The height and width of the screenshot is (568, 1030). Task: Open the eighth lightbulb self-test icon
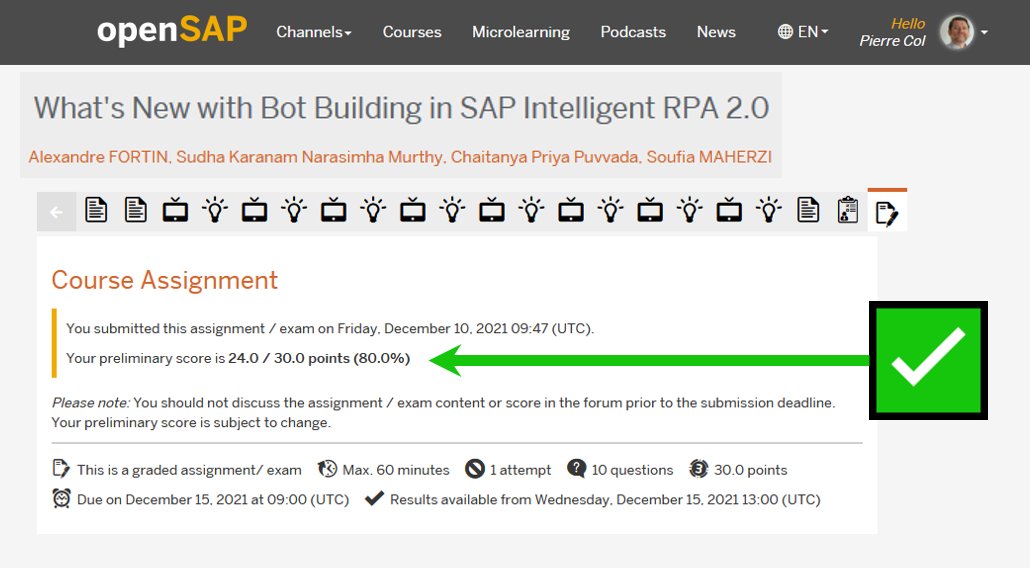coord(769,210)
